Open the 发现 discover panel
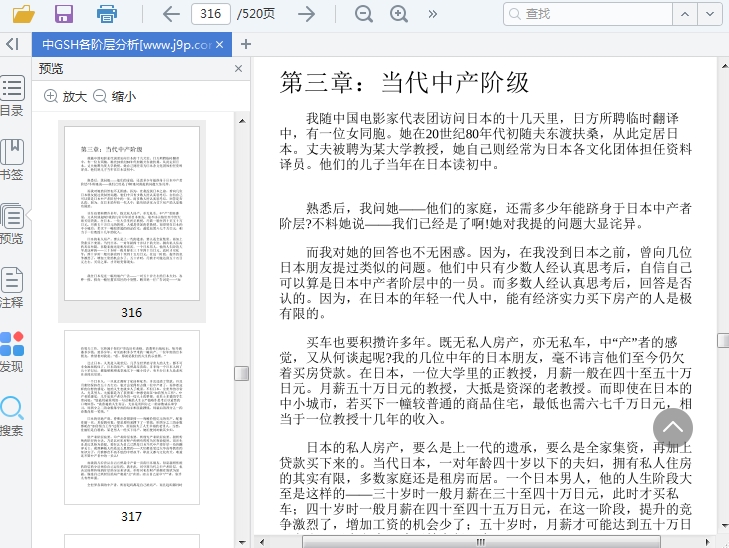The width and height of the screenshot is (729, 548). (x=12, y=352)
